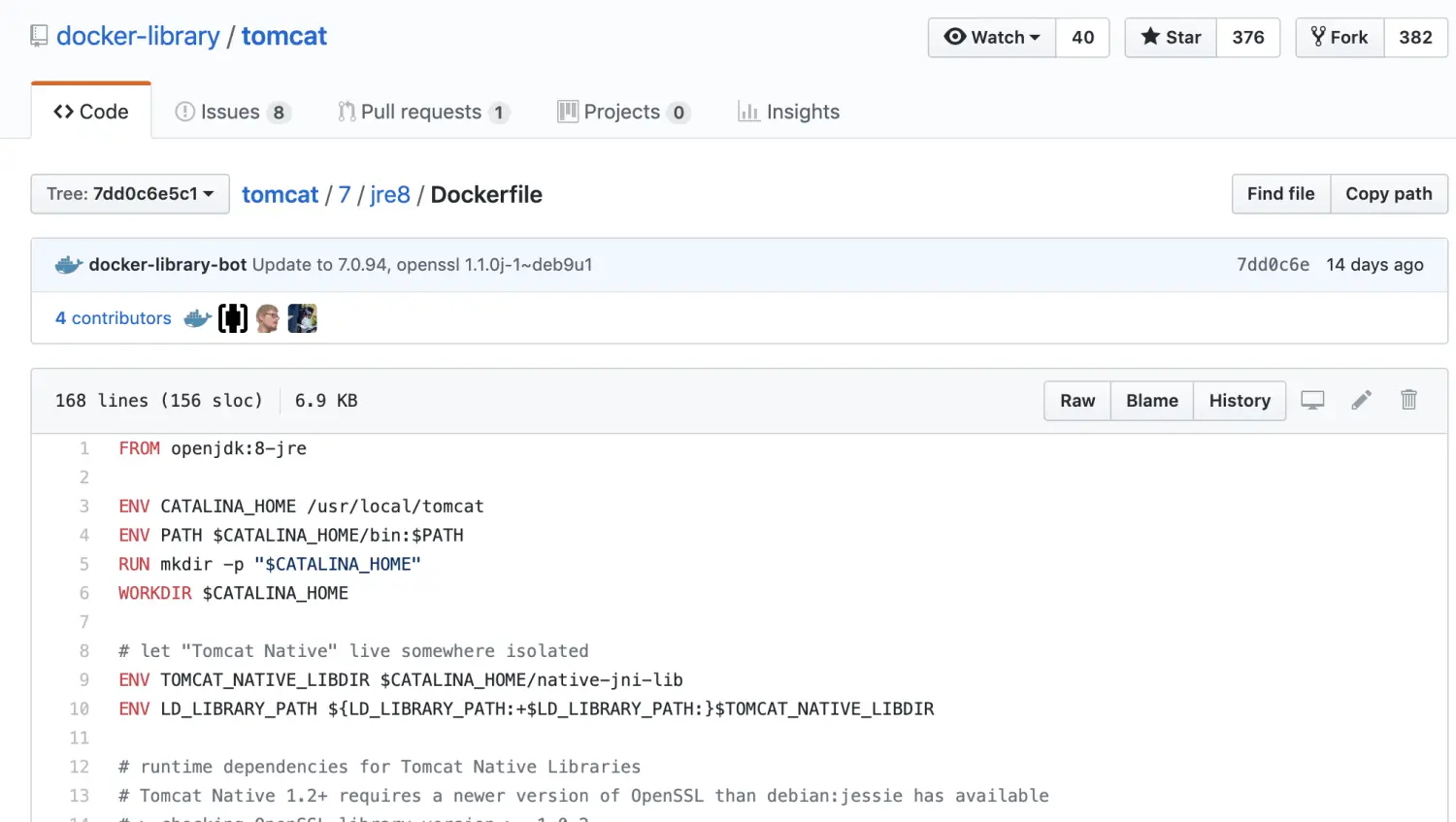The image size is (1456, 822).
Task: Click the 'WORKDIR $CATALINA_HOME' code line
Action: coord(233,593)
